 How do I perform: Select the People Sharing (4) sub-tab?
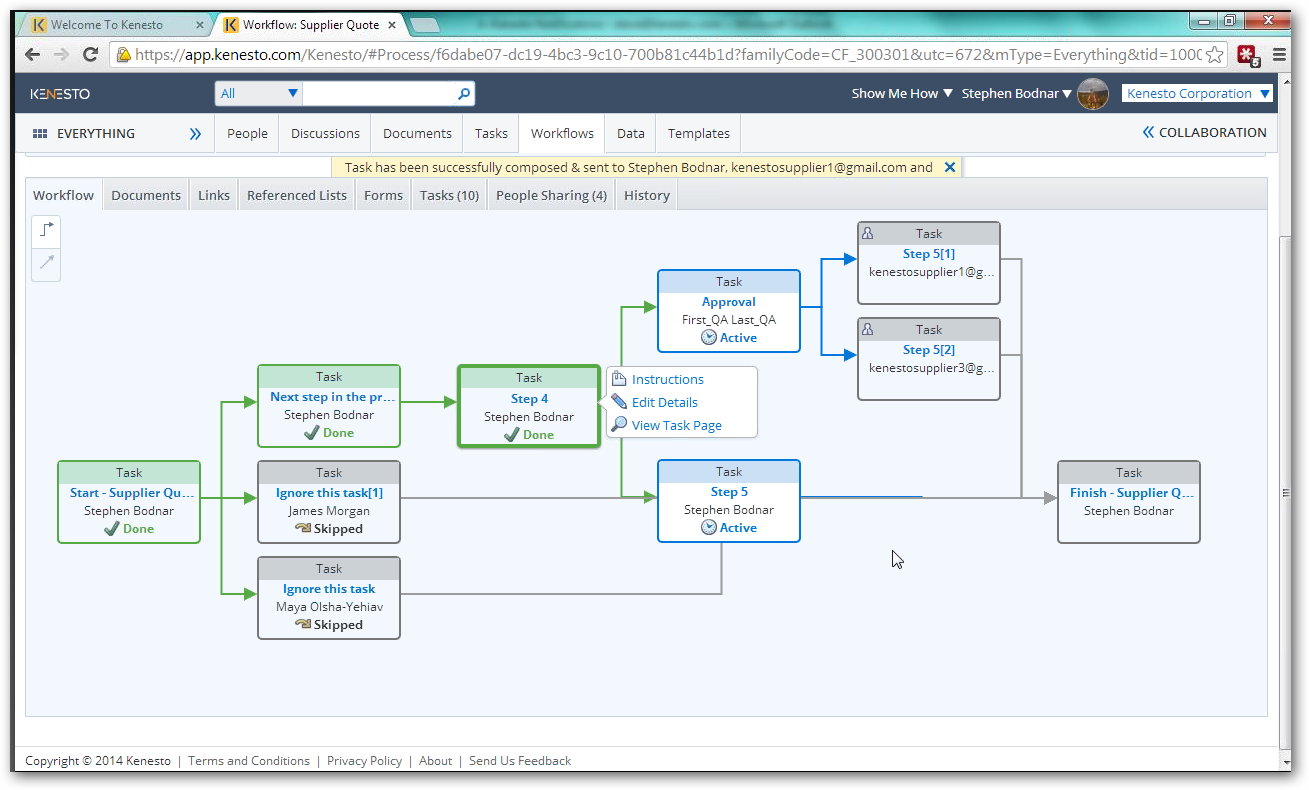pos(551,195)
